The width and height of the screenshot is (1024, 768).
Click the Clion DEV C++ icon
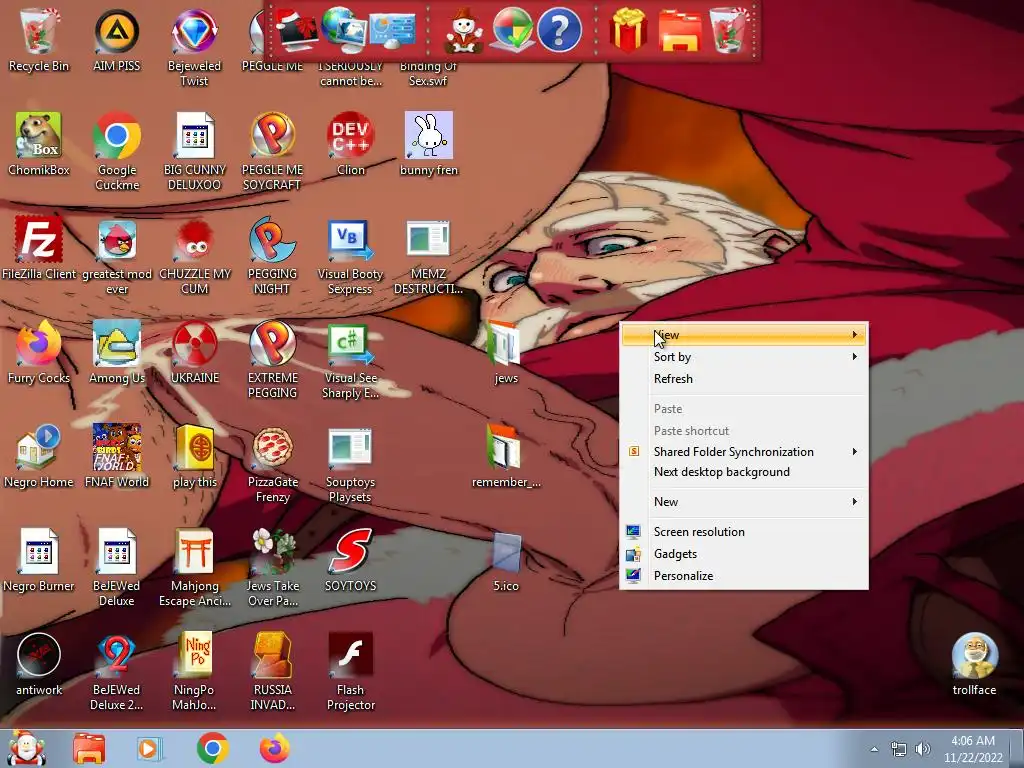(351, 145)
